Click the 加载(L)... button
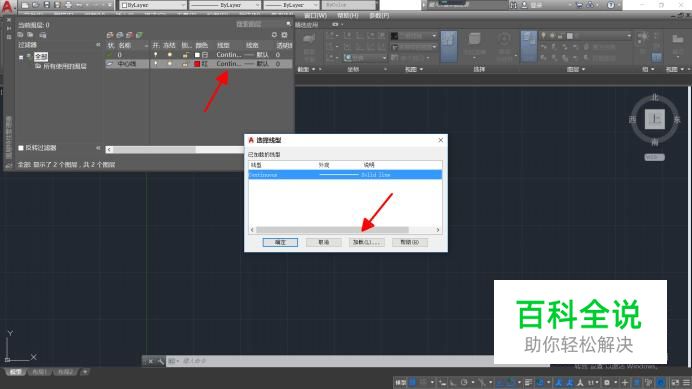Viewport: 692px width, 389px height. [x=366, y=242]
